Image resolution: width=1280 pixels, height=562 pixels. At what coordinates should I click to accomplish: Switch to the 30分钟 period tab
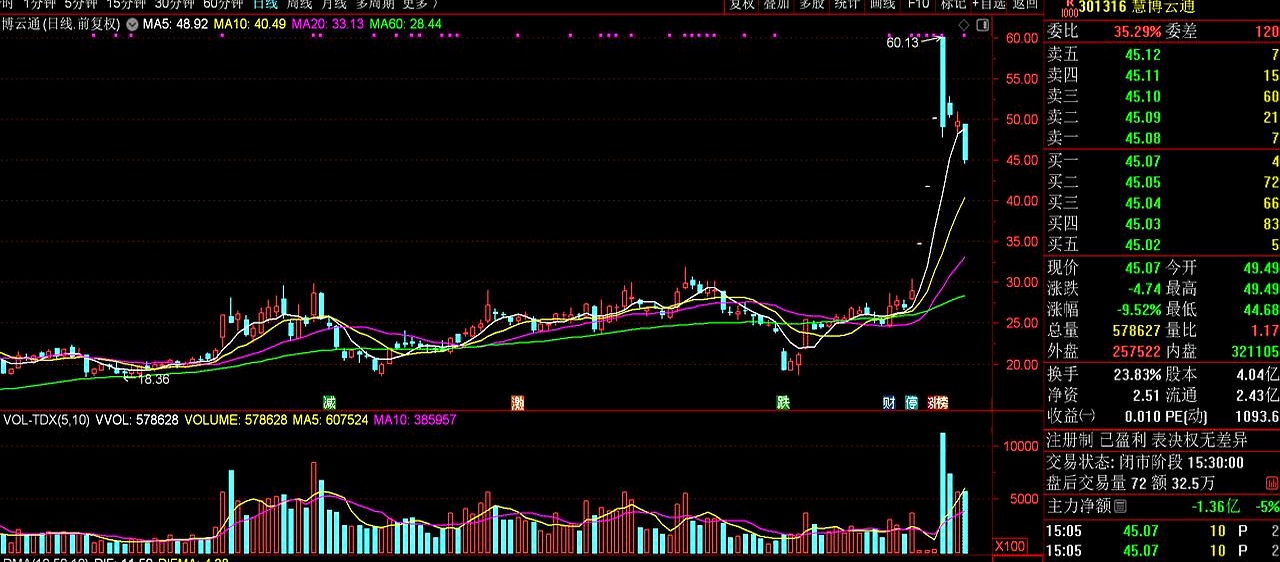(x=175, y=4)
